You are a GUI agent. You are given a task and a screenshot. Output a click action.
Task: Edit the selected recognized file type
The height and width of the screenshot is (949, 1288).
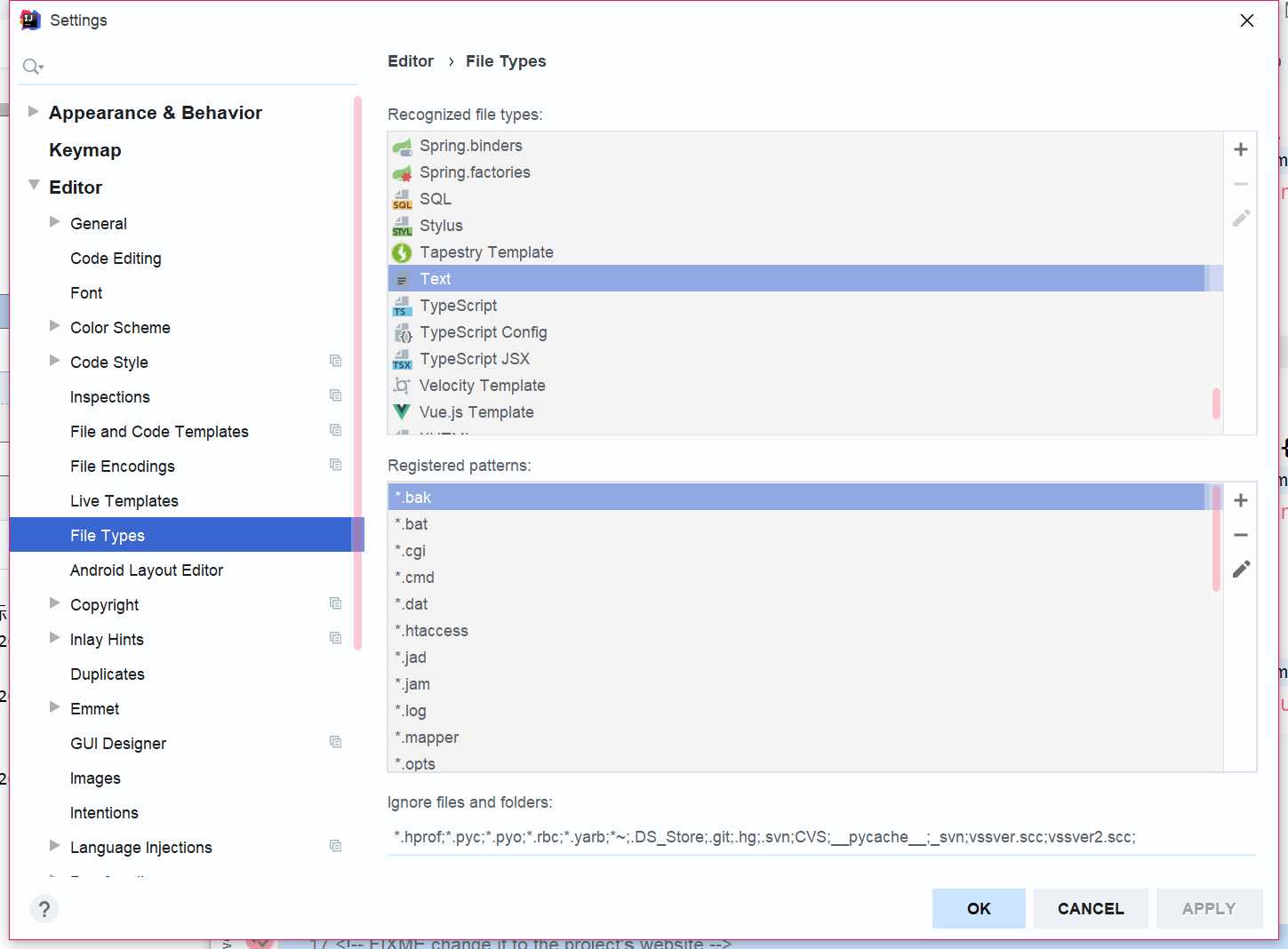[x=1241, y=219]
